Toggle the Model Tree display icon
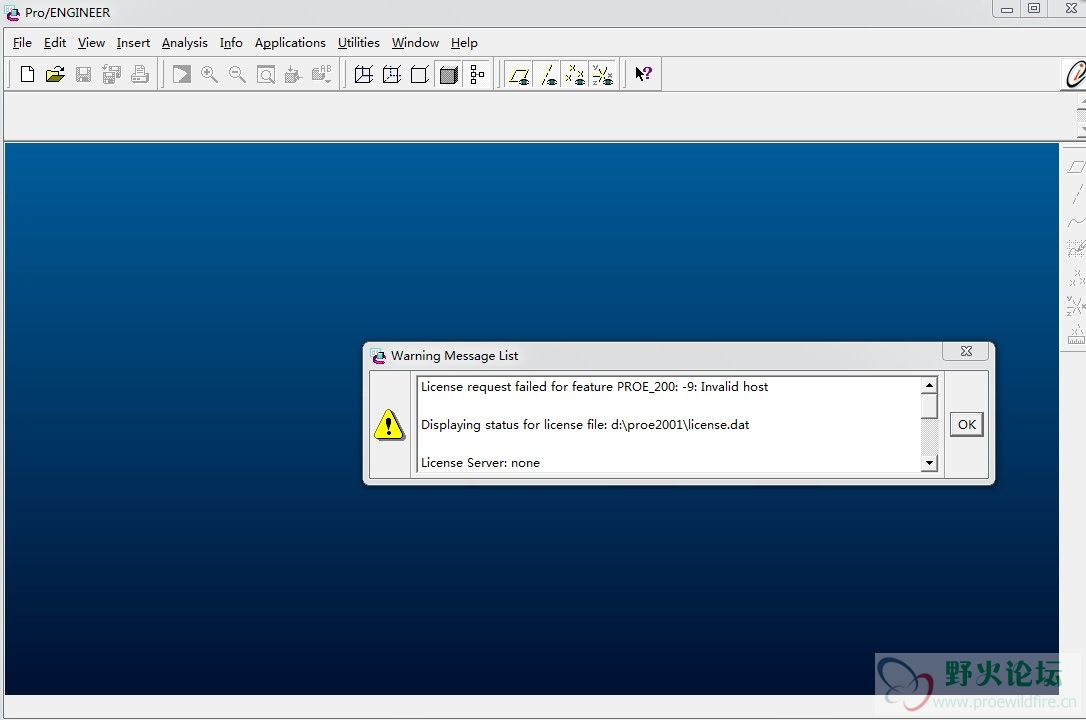Viewport: 1086px width, 720px height. pos(477,74)
